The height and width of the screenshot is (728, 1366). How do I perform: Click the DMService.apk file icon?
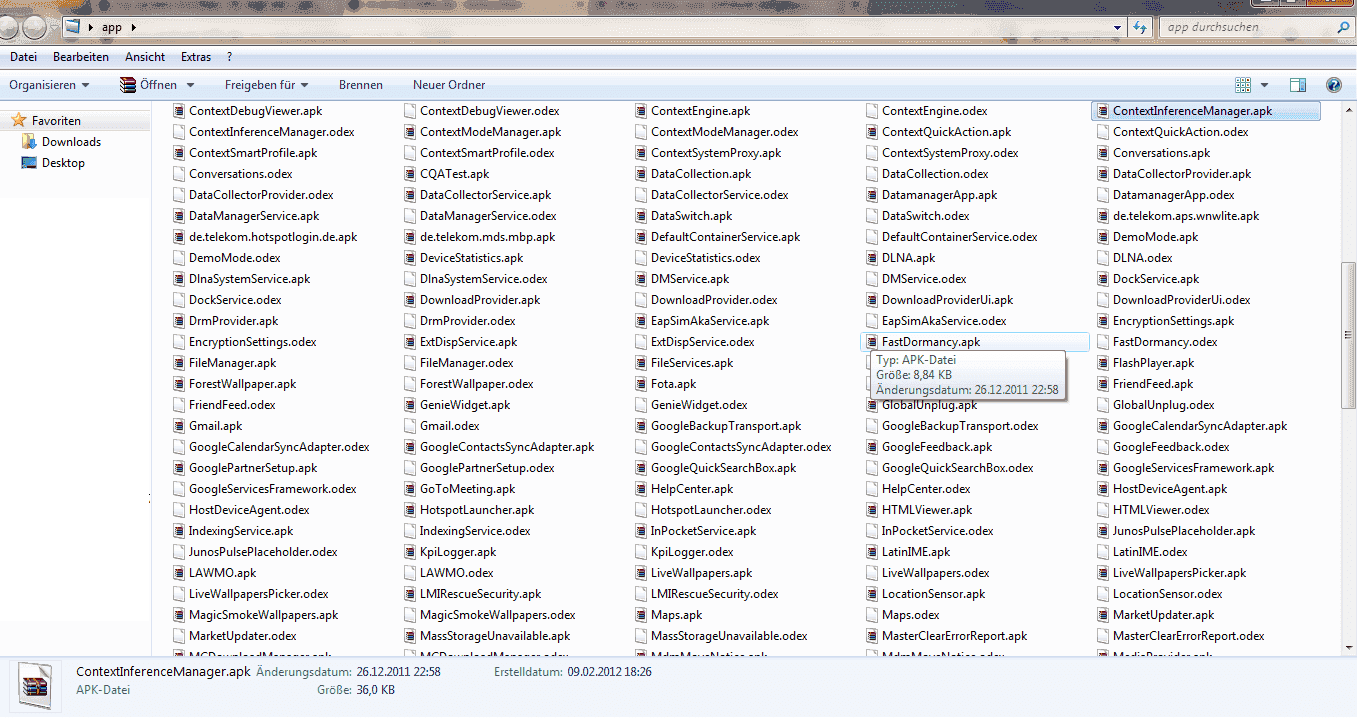pos(640,279)
